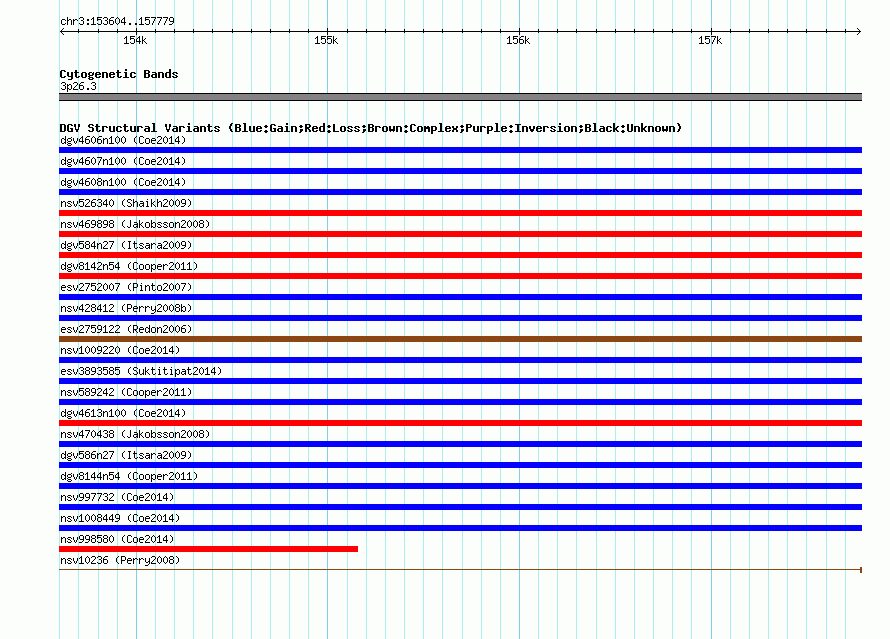Image resolution: width=890 pixels, height=639 pixels.
Task: Click the DGV Structural Variants track title
Action: [x=370, y=128]
